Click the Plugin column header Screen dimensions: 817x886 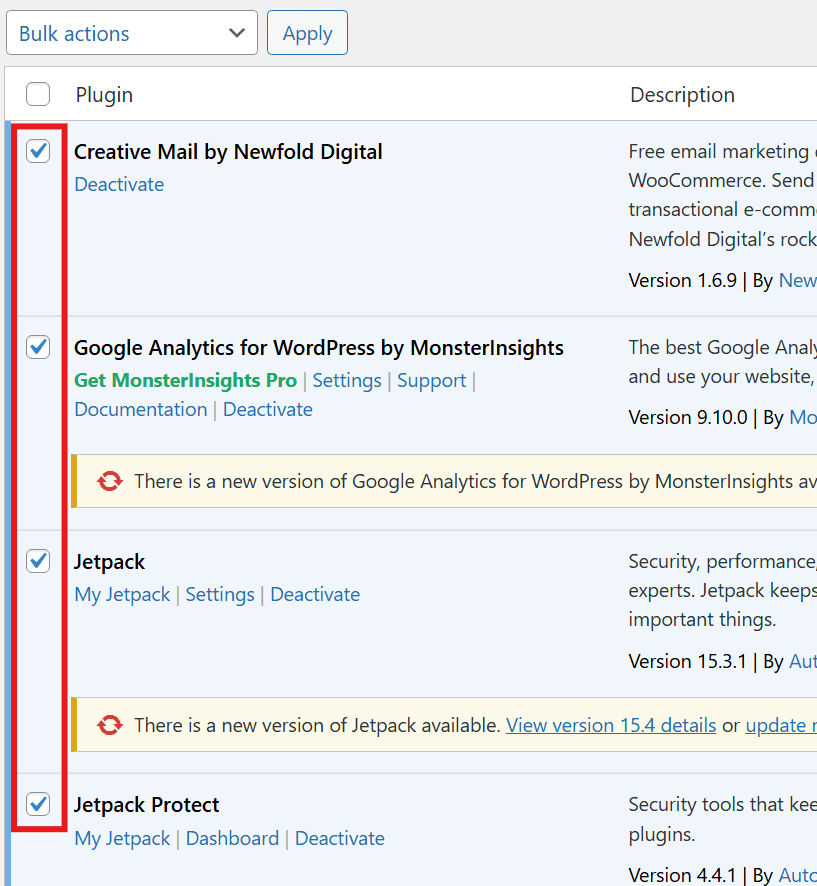pos(103,93)
